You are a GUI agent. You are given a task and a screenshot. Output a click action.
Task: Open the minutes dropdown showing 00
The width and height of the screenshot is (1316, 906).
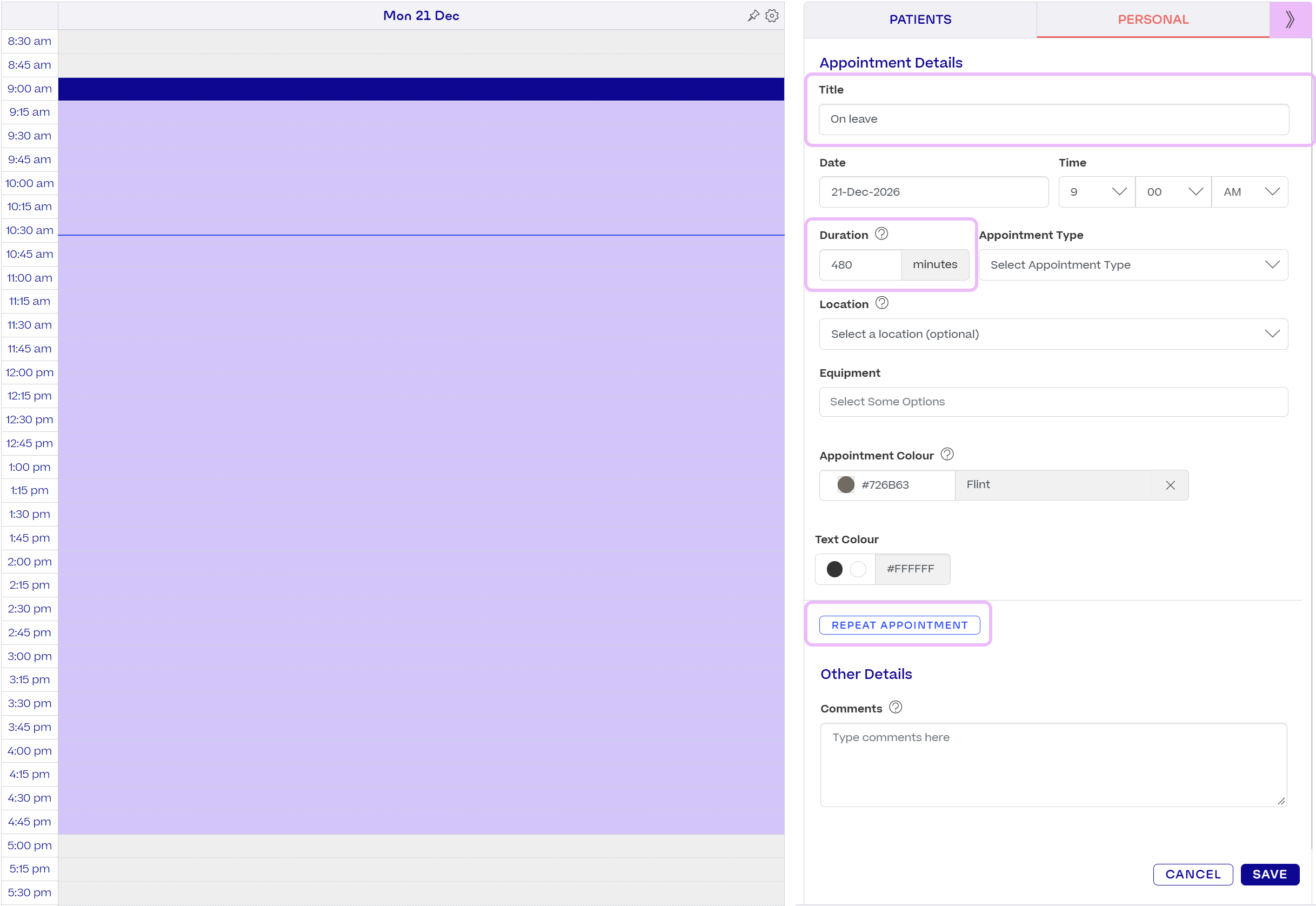[x=1173, y=192]
